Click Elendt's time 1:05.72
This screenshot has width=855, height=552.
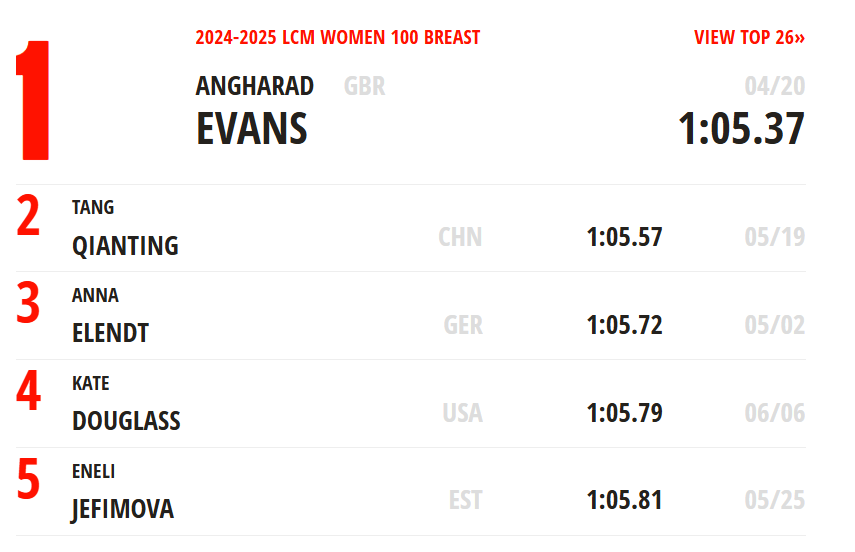tap(624, 325)
